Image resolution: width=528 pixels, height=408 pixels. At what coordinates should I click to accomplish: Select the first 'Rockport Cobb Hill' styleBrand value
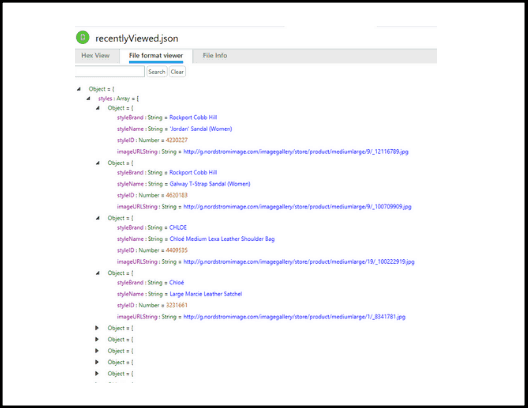[x=193, y=117]
